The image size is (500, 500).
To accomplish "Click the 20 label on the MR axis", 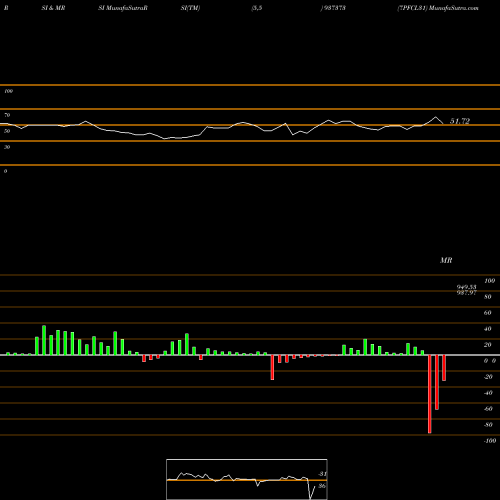I will (488, 345).
